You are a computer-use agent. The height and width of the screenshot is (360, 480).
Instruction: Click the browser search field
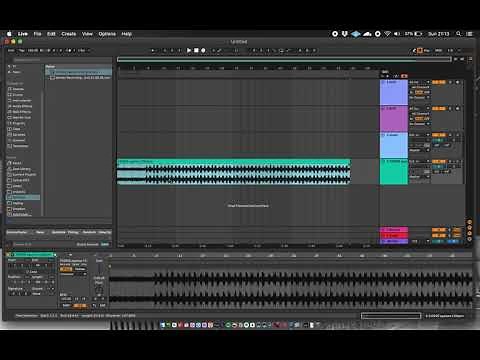click(62, 60)
